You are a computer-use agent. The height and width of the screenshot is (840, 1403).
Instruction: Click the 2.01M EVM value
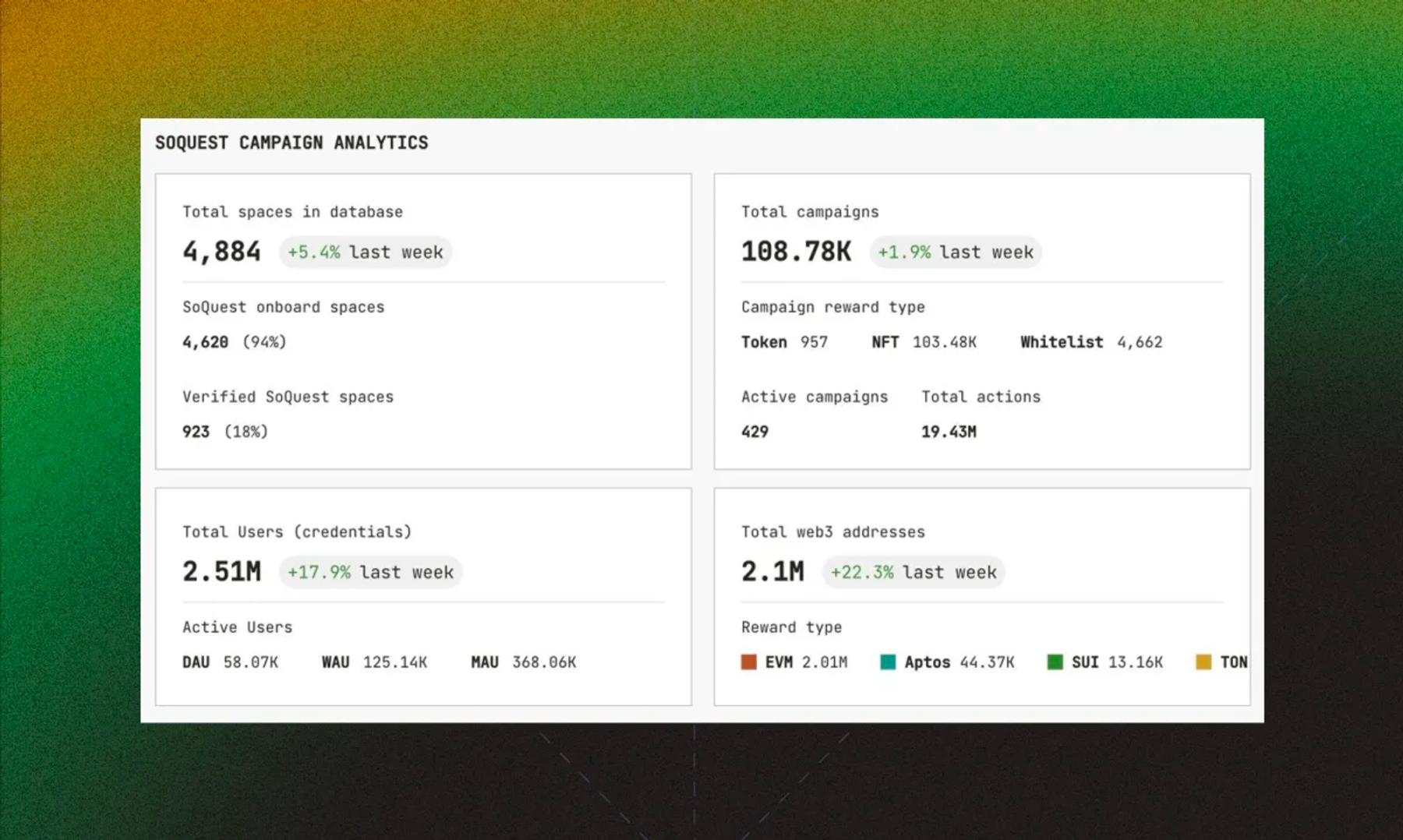(825, 662)
